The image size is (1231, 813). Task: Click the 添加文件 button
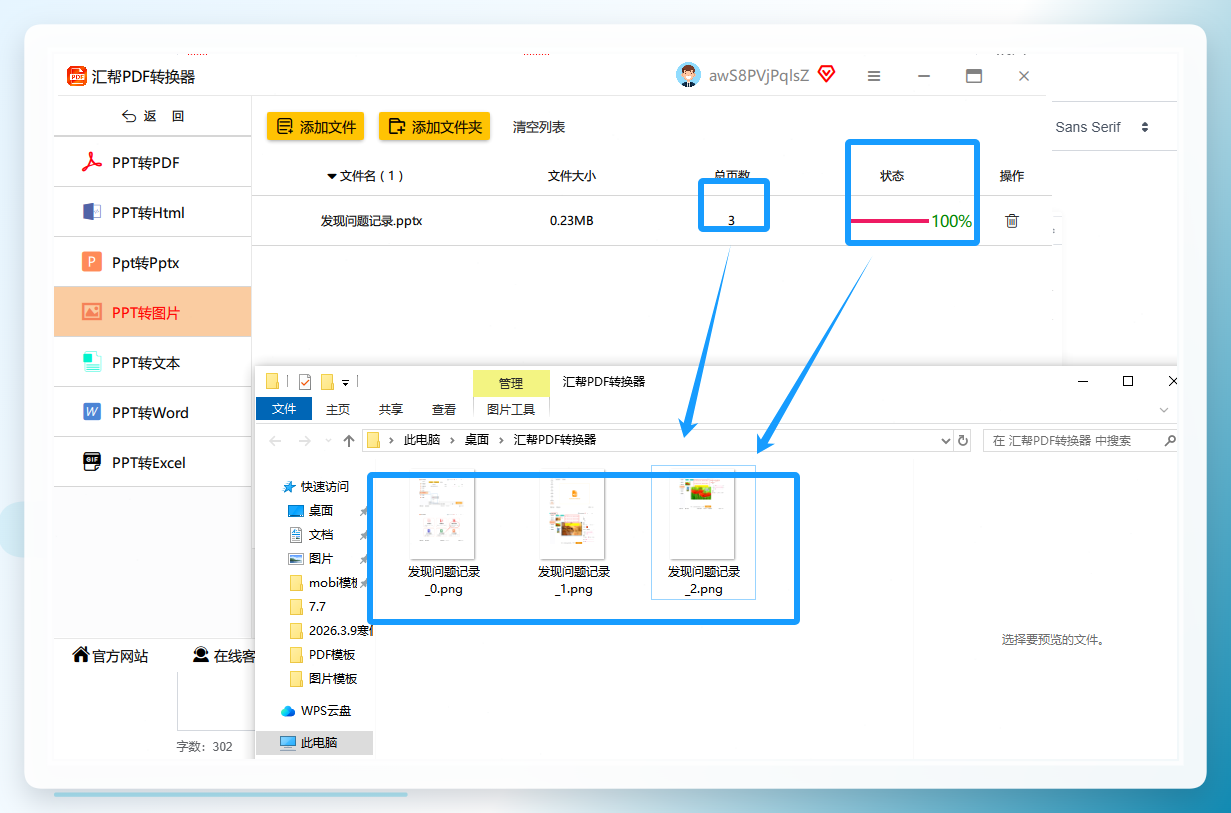(x=316, y=127)
